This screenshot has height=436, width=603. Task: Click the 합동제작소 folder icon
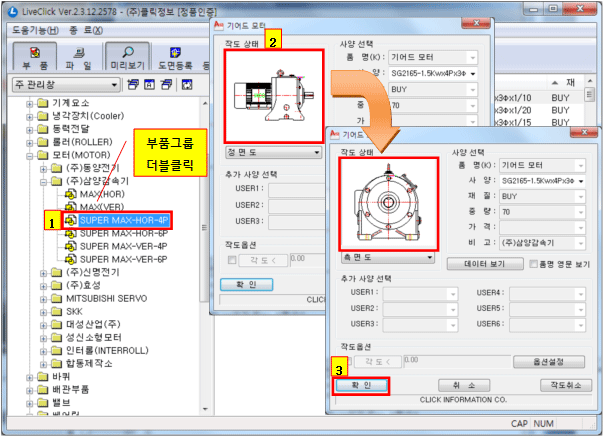coord(57,364)
